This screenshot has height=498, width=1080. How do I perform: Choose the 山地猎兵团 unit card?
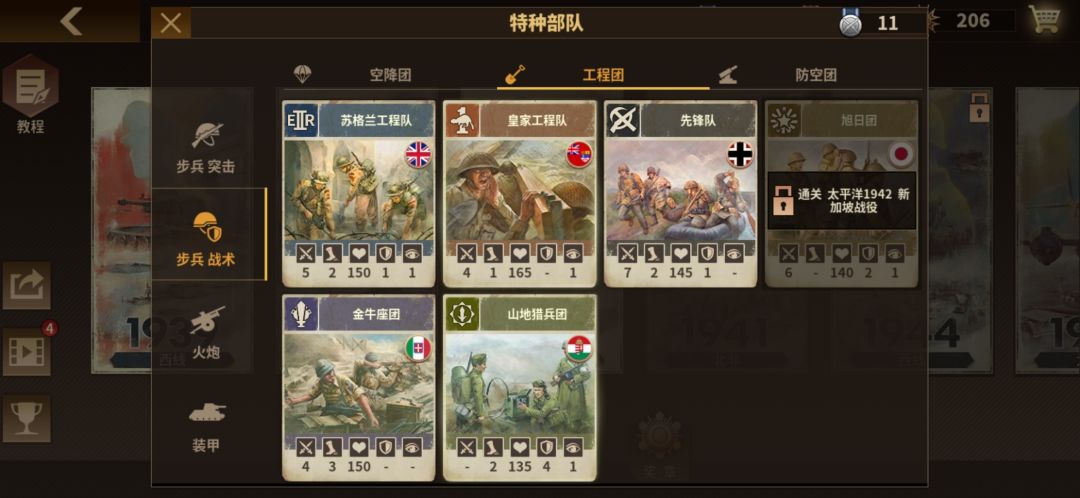pyautogui.click(x=520, y=388)
